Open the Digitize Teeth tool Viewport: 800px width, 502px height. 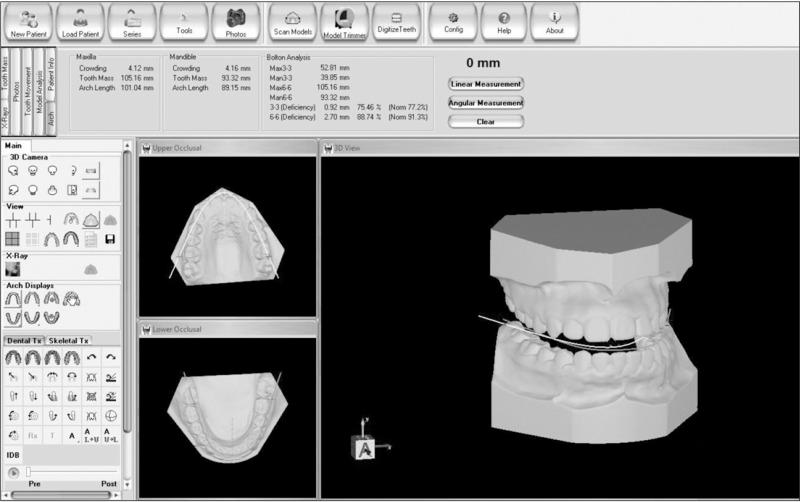(397, 21)
